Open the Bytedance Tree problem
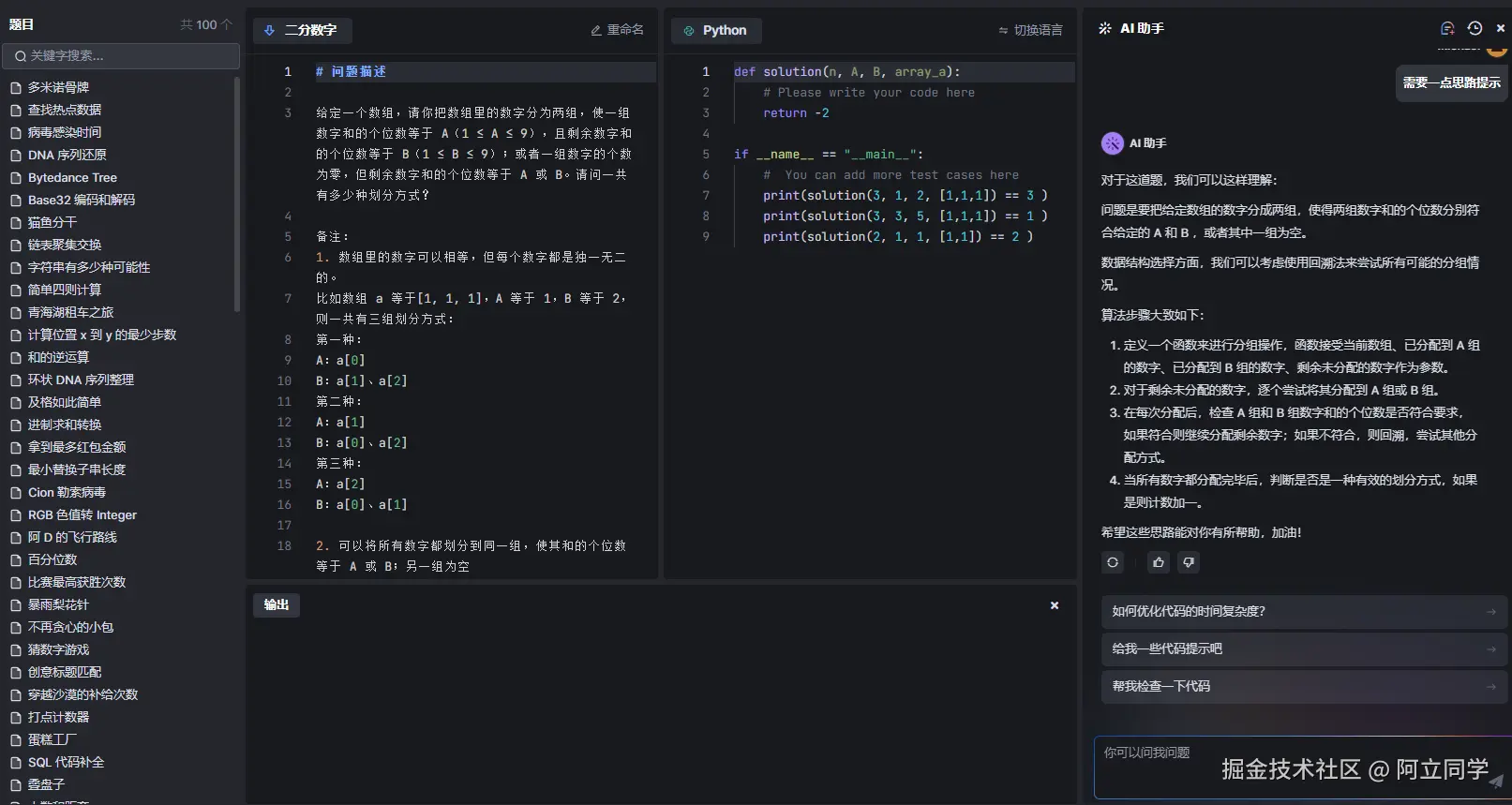1512x805 pixels. point(72,177)
